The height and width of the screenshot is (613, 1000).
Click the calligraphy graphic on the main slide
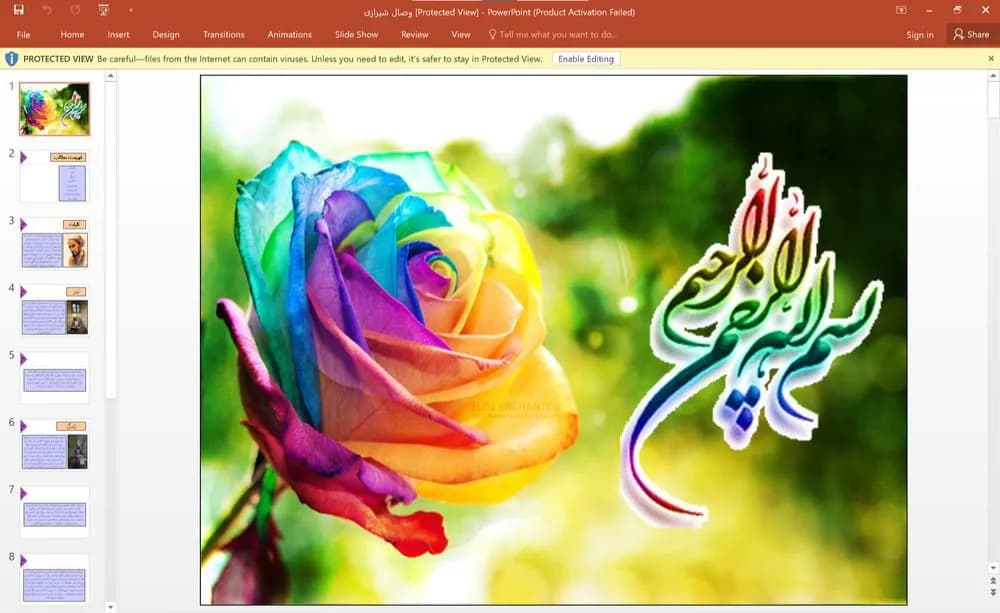[x=753, y=338]
